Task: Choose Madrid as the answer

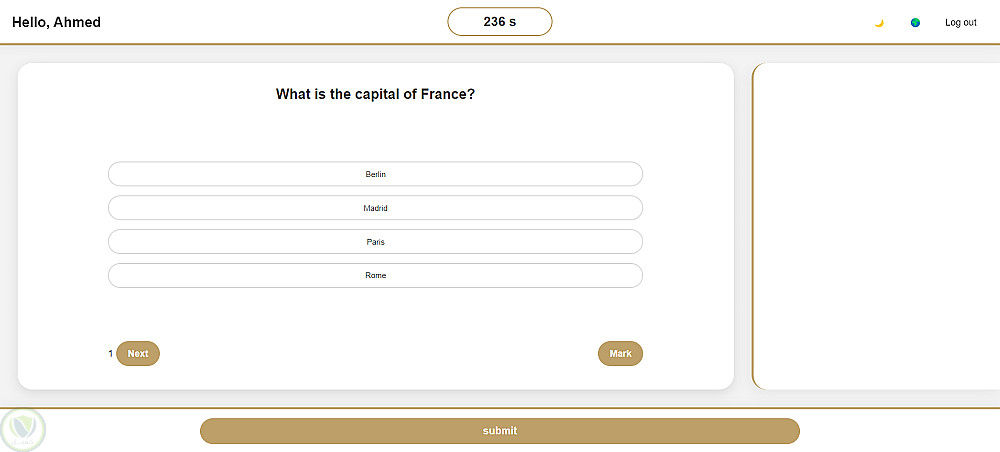Action: pyautogui.click(x=375, y=208)
